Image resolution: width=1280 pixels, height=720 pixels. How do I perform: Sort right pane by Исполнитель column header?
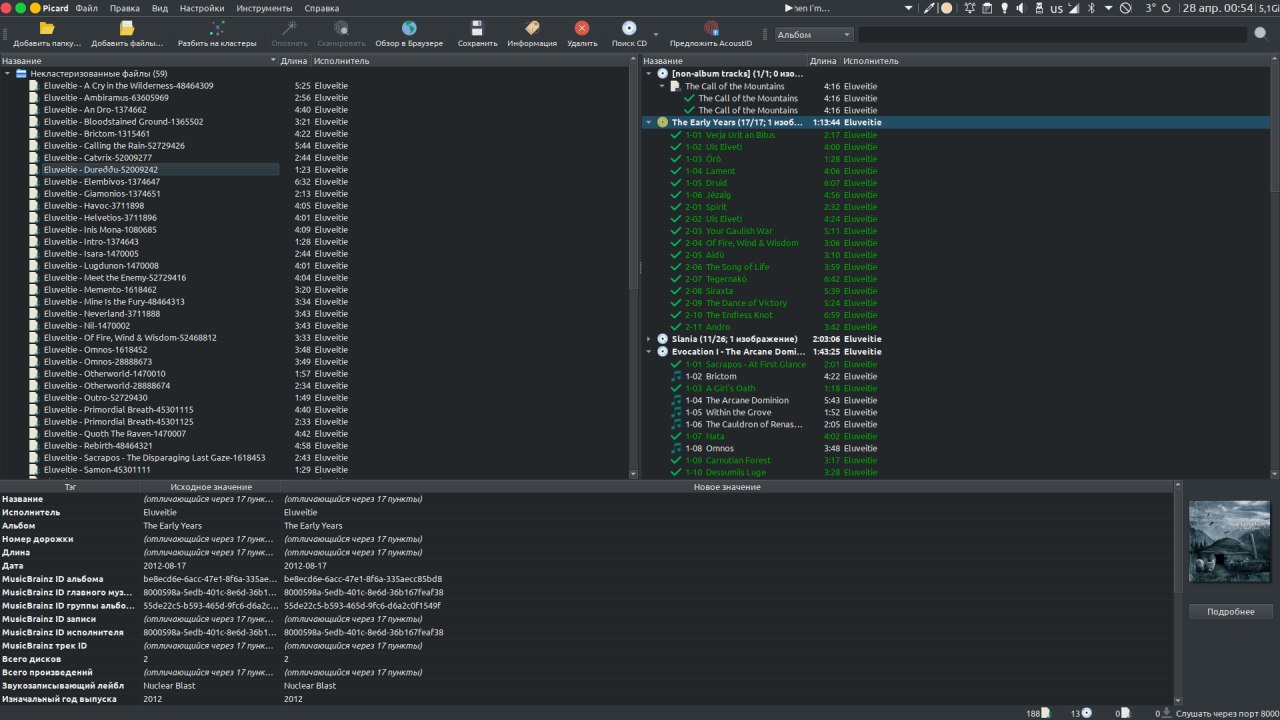(x=1054, y=61)
